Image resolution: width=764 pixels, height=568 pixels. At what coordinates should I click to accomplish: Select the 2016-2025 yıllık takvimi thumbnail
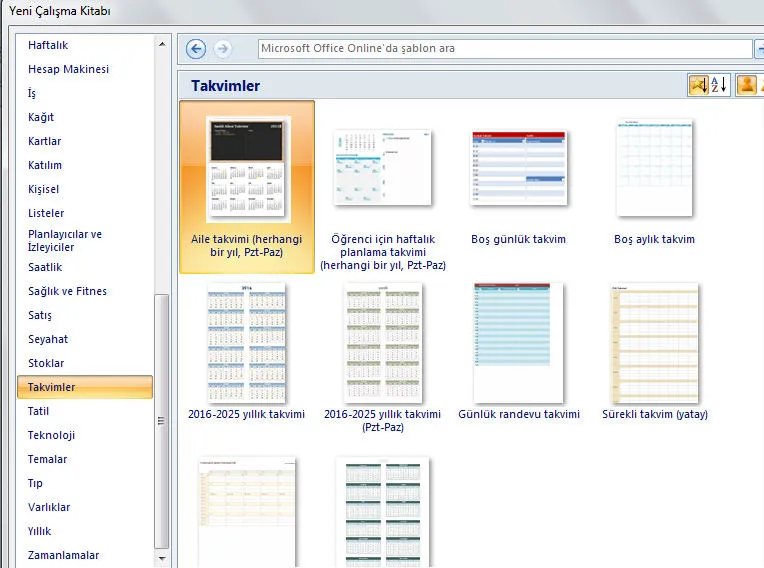click(x=246, y=343)
